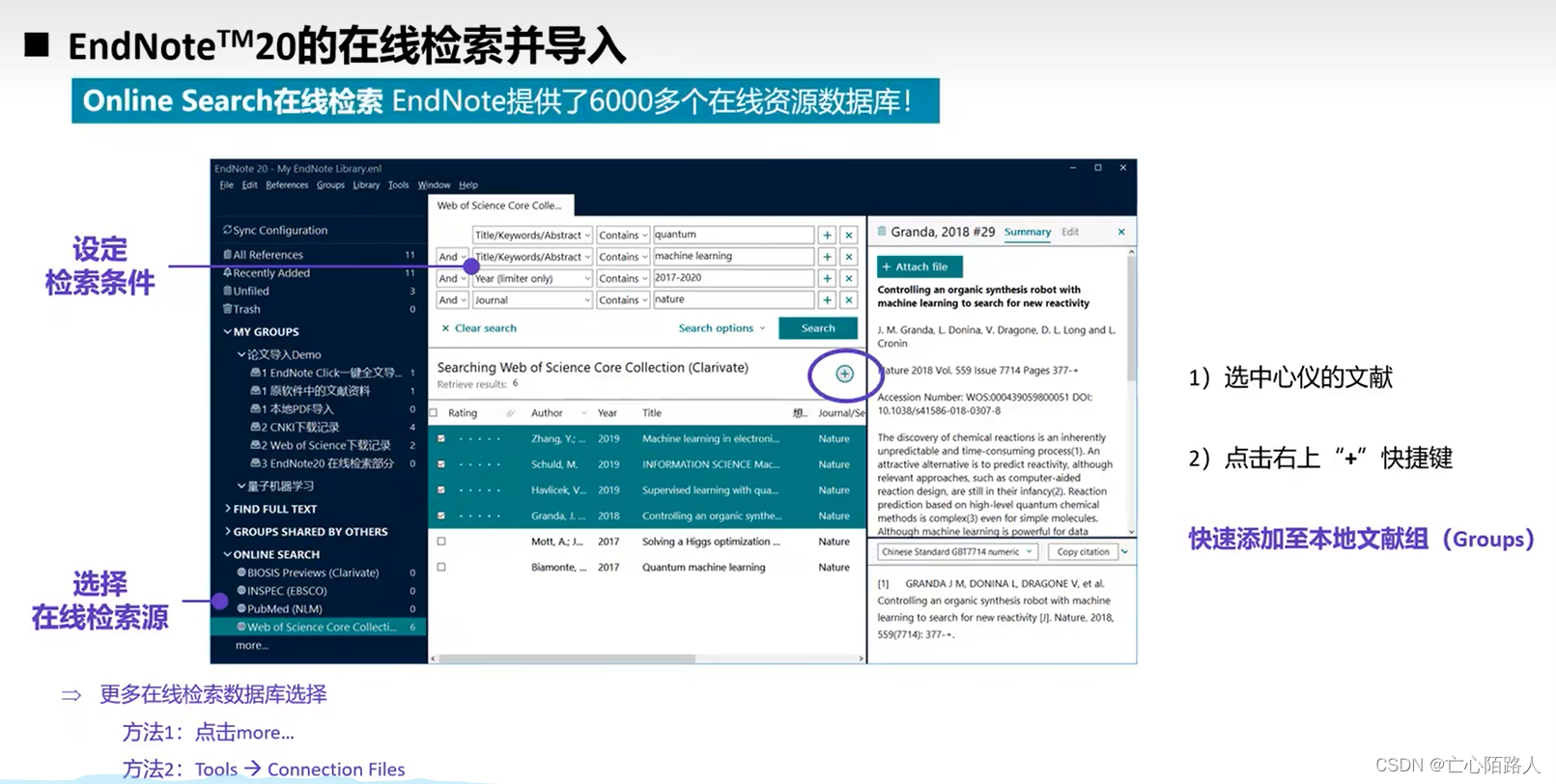Image resolution: width=1556 pixels, height=784 pixels.
Task: Click the horizontal scrollbar under results list
Action: point(566,658)
